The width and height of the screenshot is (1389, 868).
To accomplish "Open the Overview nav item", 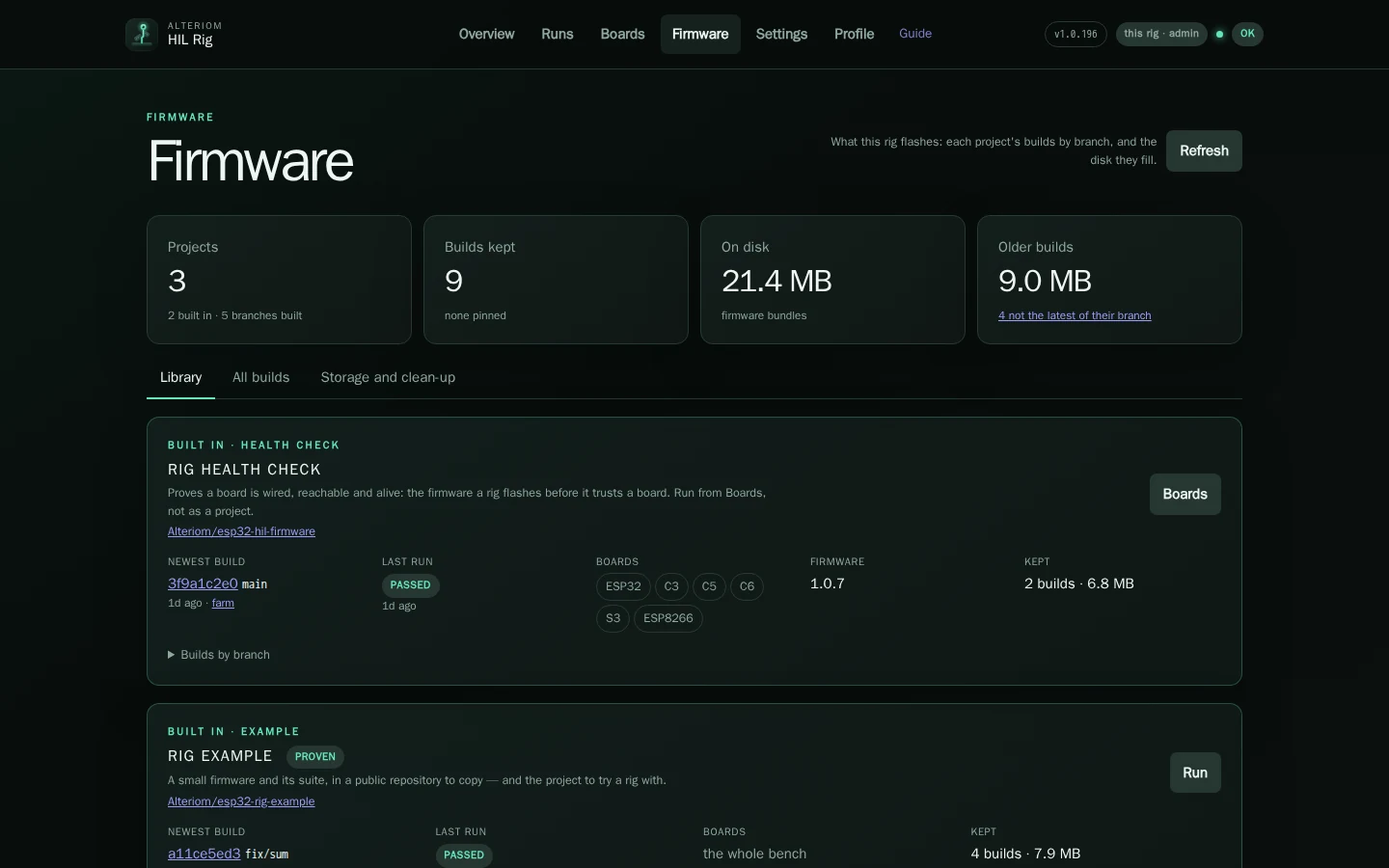I will pos(486,34).
